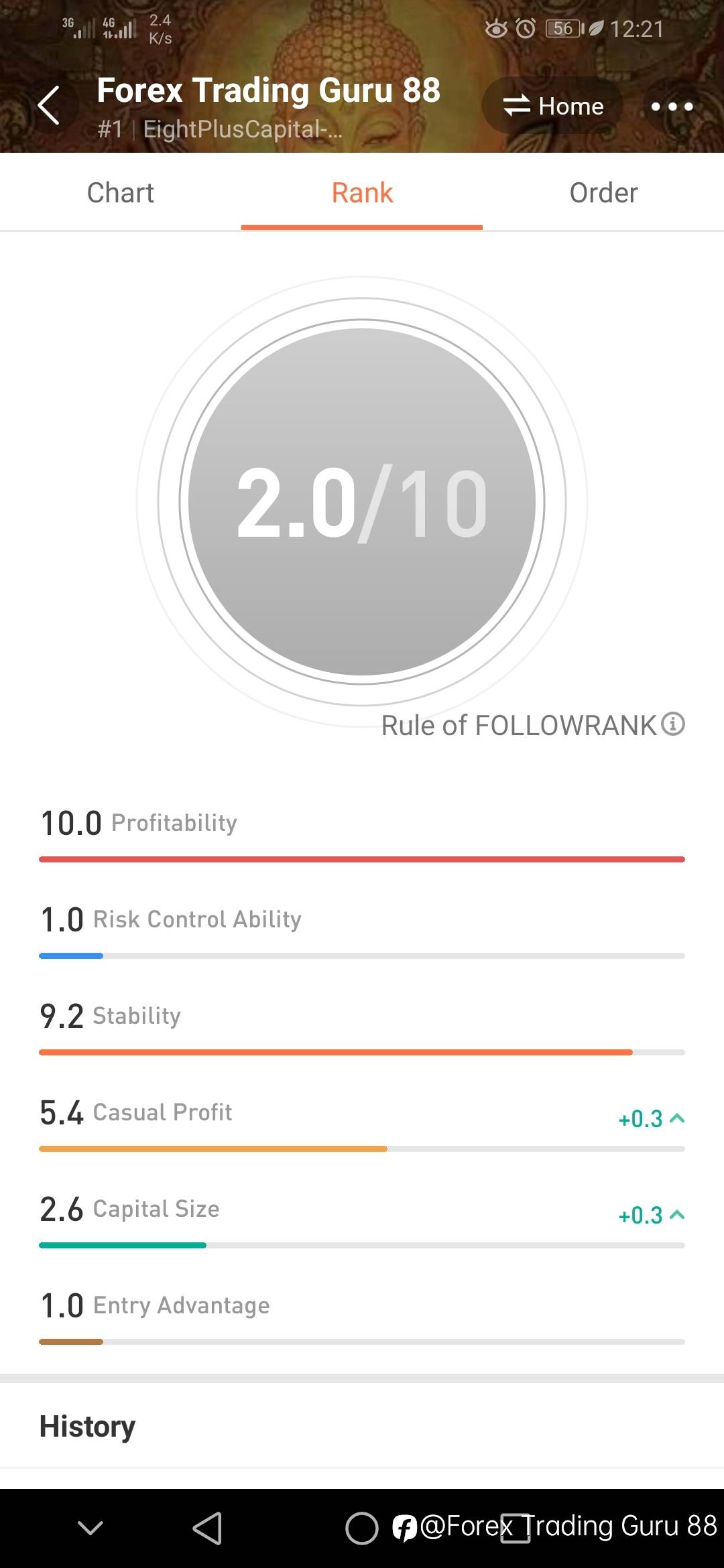Screen dimensions: 724x1568
Task: Switch to the Chart tab
Action: [121, 193]
